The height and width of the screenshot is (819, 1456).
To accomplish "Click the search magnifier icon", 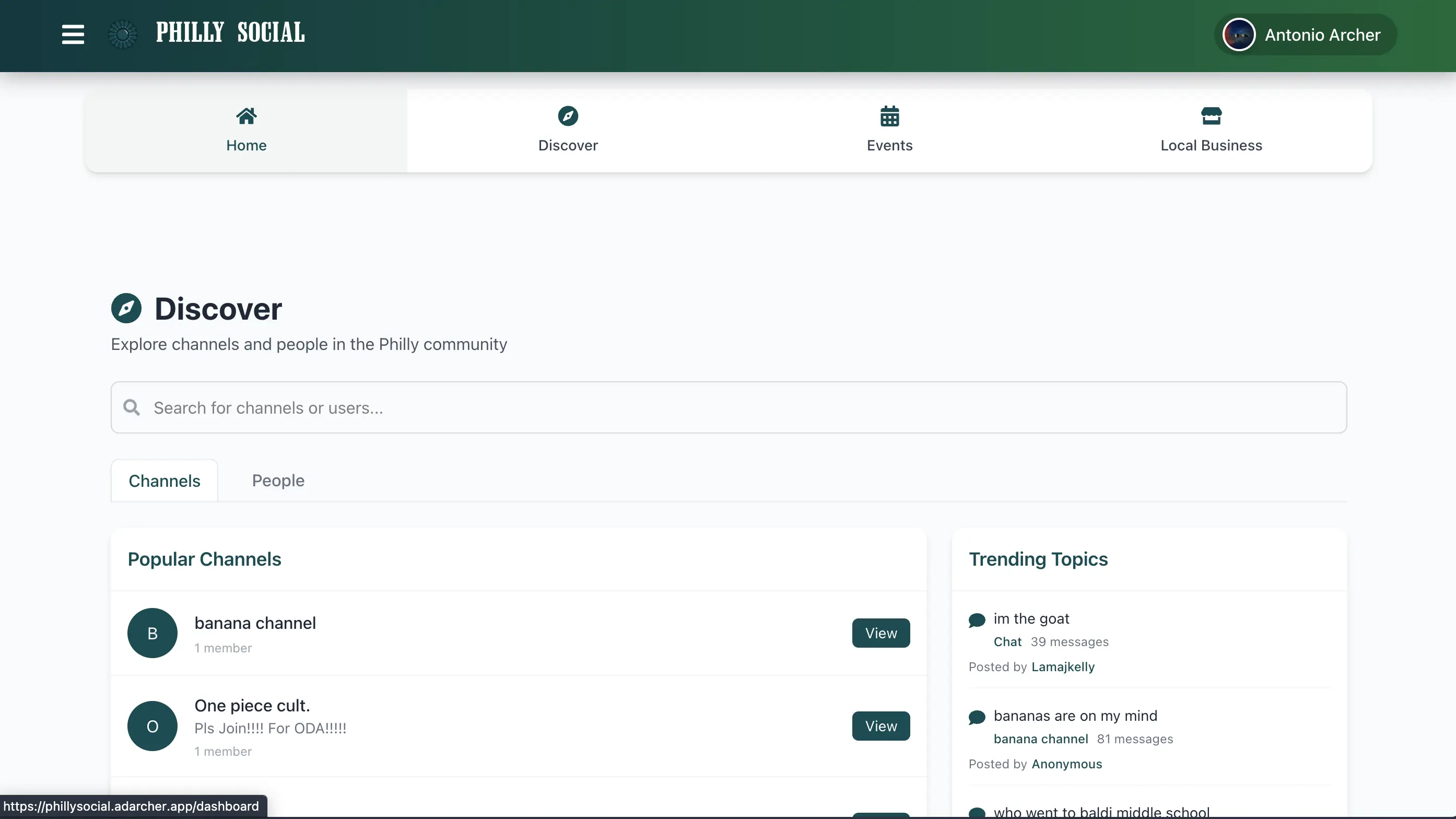I will pyautogui.click(x=132, y=407).
